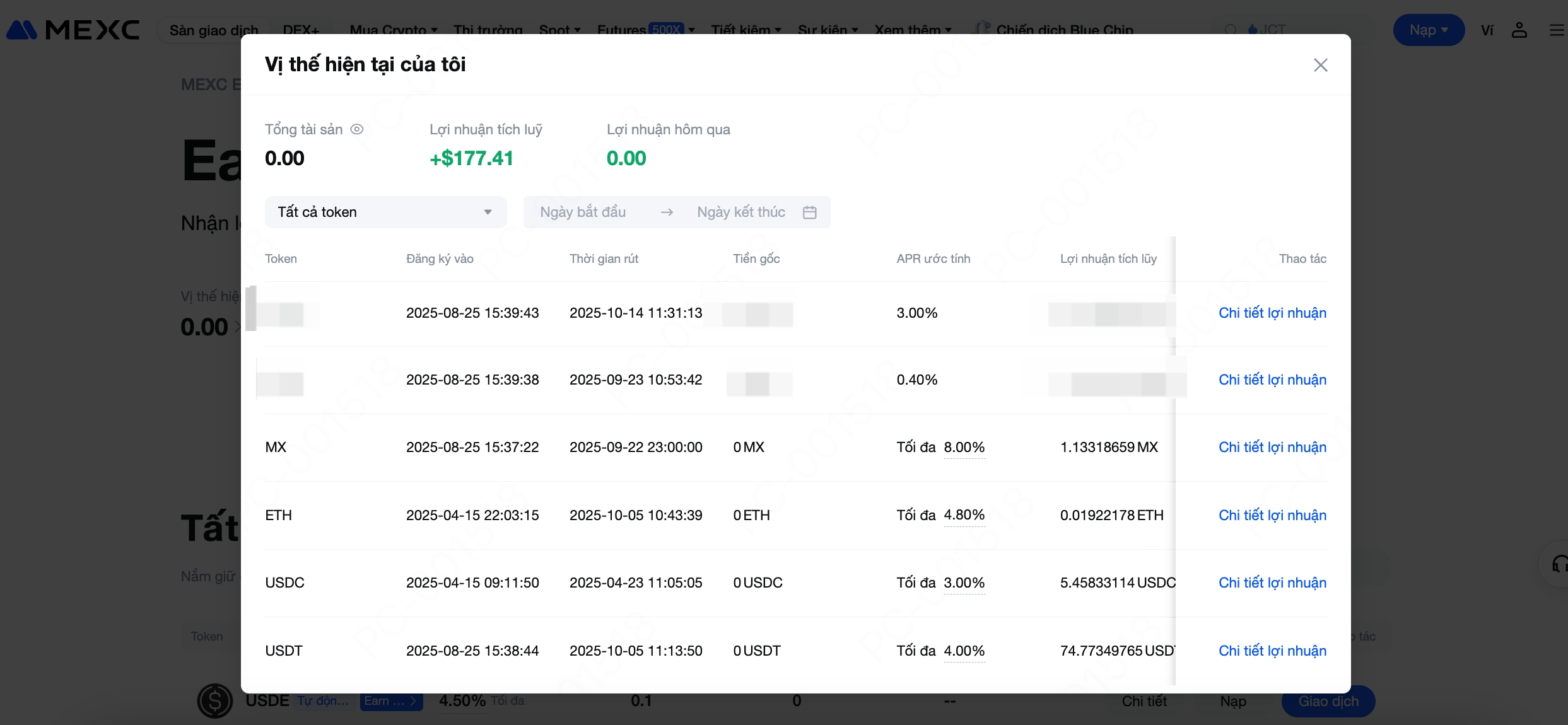1568x725 pixels.
Task: Click the search magnifier icon
Action: click(1230, 30)
